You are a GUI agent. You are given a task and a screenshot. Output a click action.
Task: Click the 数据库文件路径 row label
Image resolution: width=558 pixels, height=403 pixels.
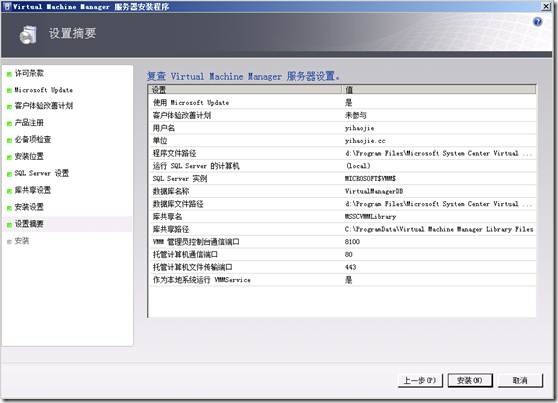pyautogui.click(x=178, y=204)
